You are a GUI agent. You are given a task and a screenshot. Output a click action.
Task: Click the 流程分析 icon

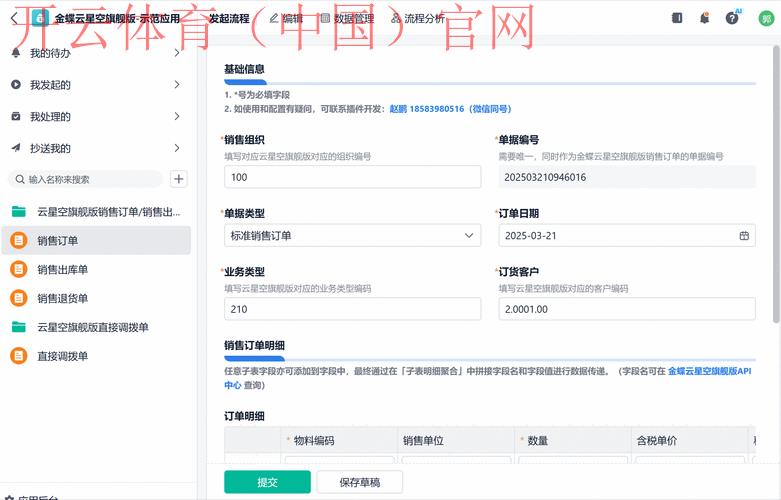(395, 18)
